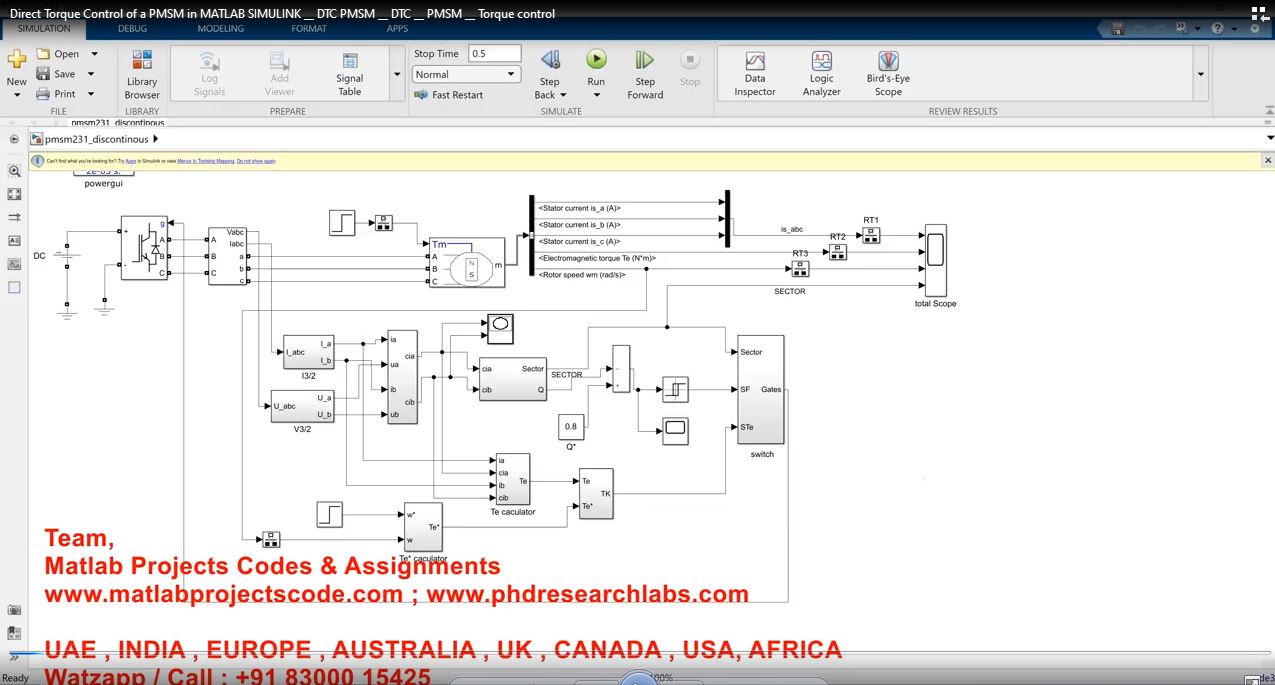Click the Stop Time input field
The height and width of the screenshot is (685, 1275).
495,53
